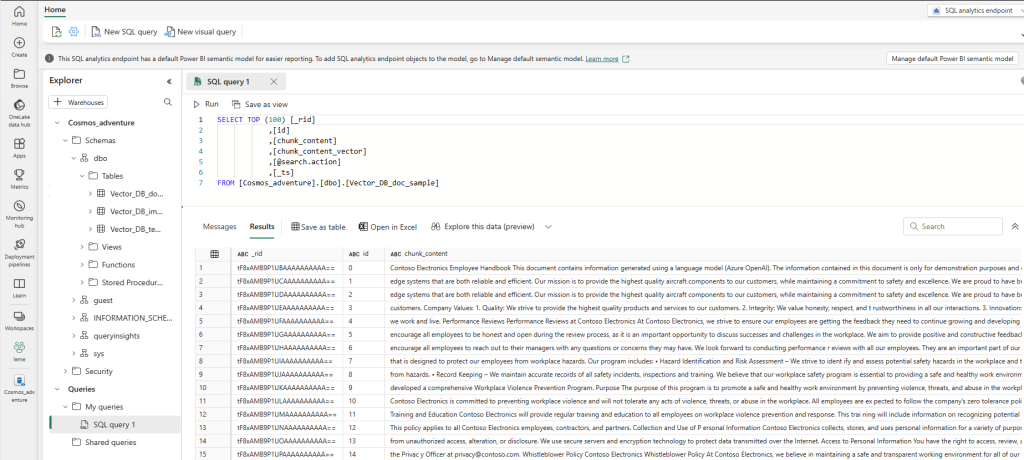The image size is (1024, 460).
Task: Run the SQL query
Action: pos(206,104)
